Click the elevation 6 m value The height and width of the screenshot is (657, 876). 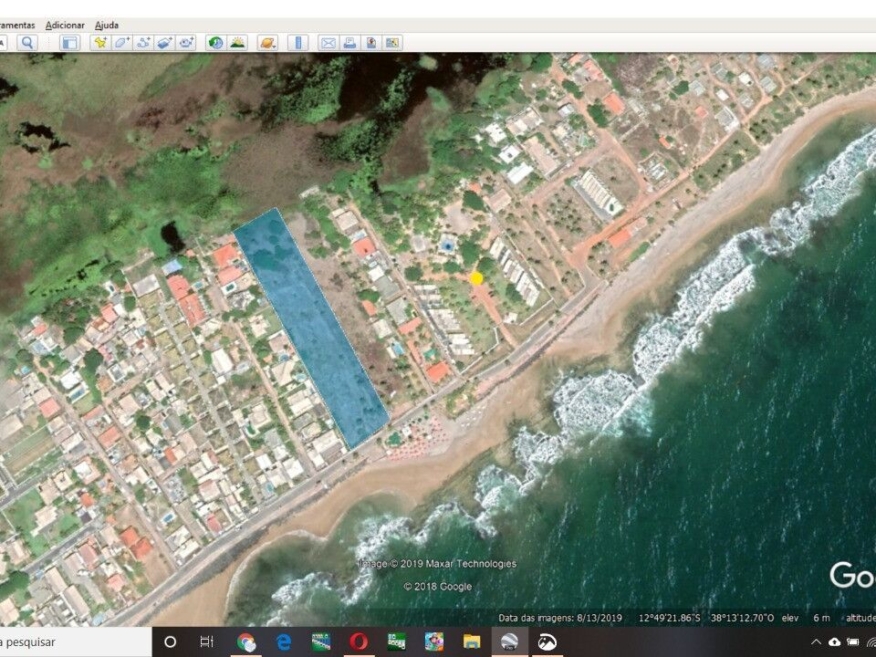click(821, 617)
